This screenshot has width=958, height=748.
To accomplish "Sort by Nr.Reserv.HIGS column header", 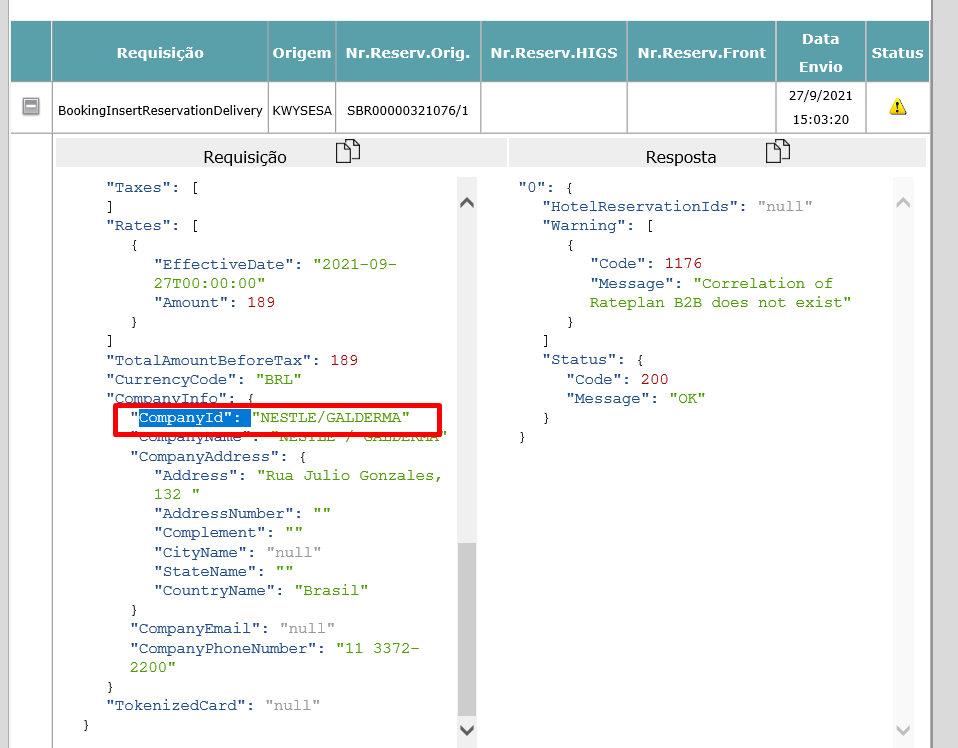I will pyautogui.click(x=554, y=53).
